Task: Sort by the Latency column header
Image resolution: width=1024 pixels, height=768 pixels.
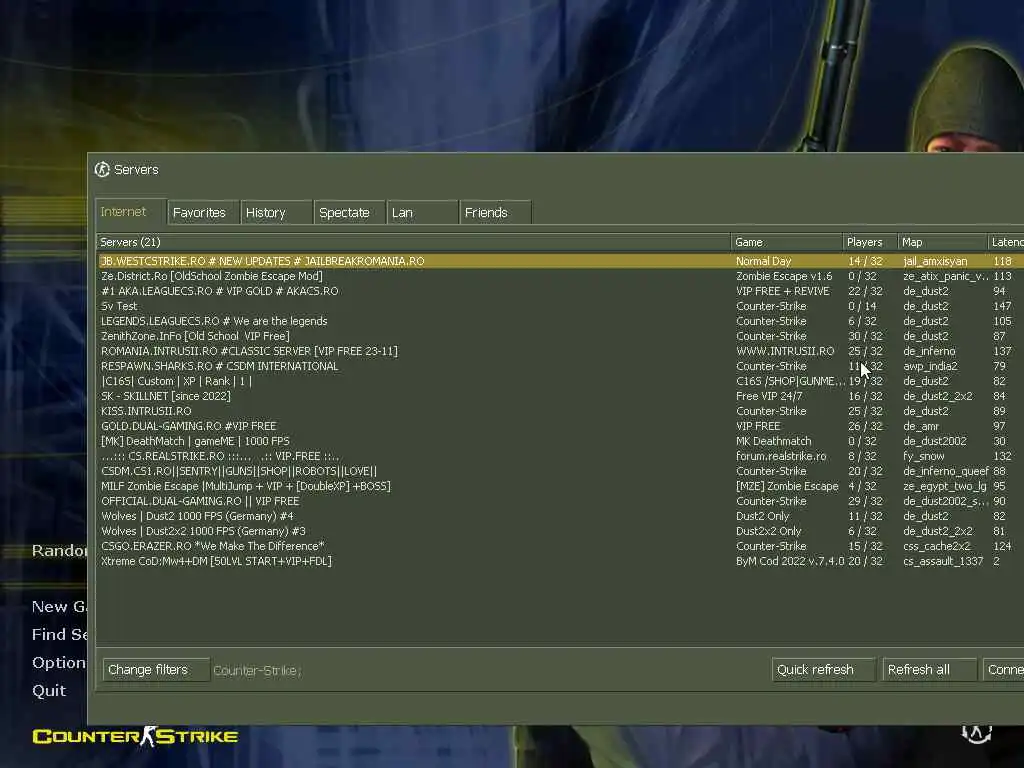Action: tap(1006, 242)
